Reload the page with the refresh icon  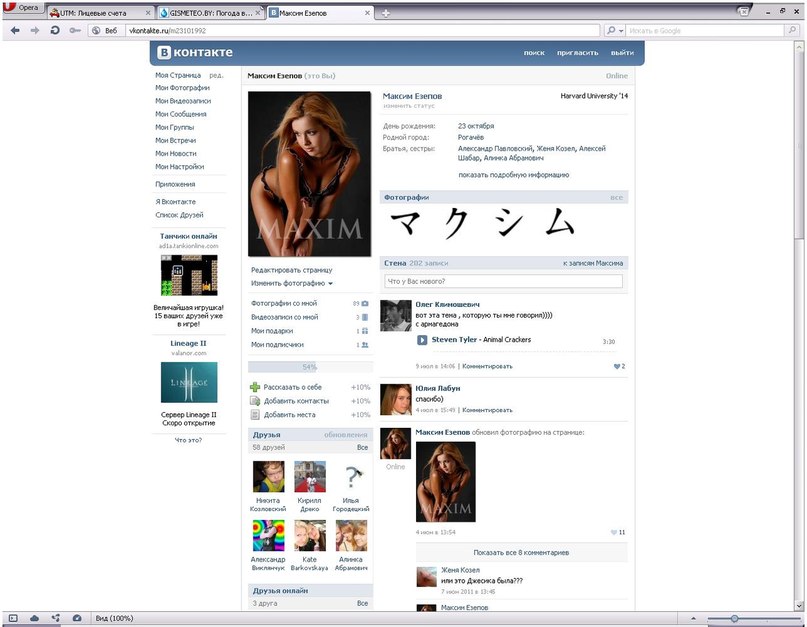point(55,31)
